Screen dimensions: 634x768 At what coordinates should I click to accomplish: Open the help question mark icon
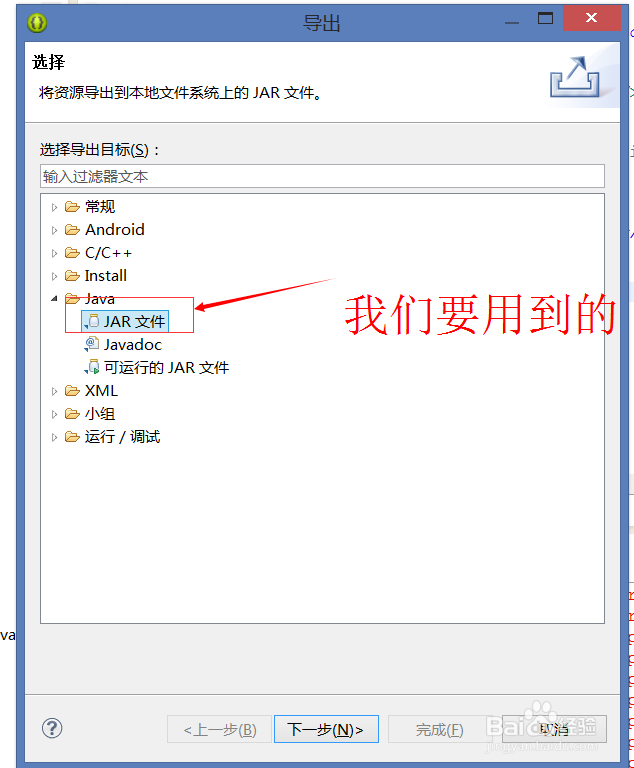(52, 728)
